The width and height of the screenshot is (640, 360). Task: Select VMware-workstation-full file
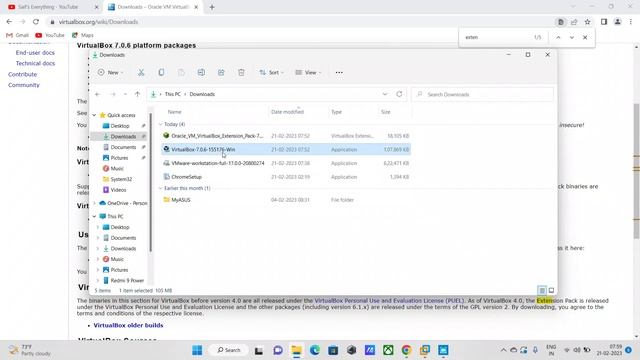(x=286, y=163)
